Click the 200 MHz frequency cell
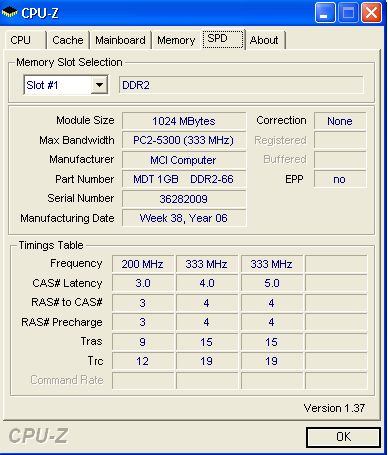This screenshot has height=455, width=388. [x=143, y=264]
